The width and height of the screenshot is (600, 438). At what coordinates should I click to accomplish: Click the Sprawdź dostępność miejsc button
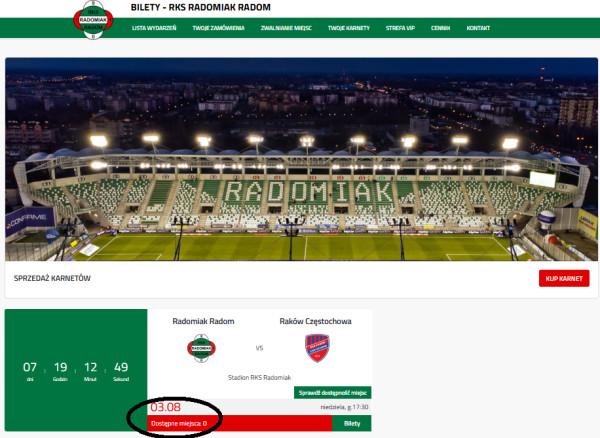point(333,393)
